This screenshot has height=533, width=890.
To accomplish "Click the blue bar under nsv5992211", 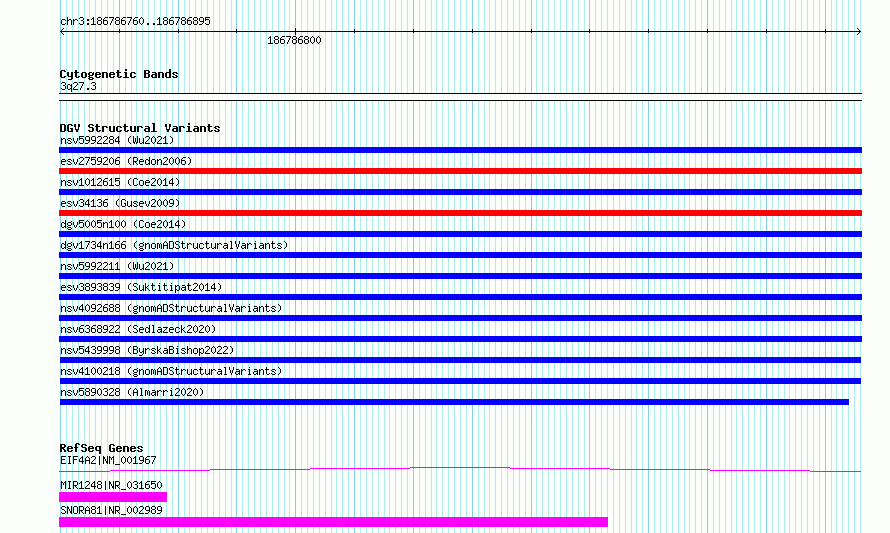I will coord(460,276).
